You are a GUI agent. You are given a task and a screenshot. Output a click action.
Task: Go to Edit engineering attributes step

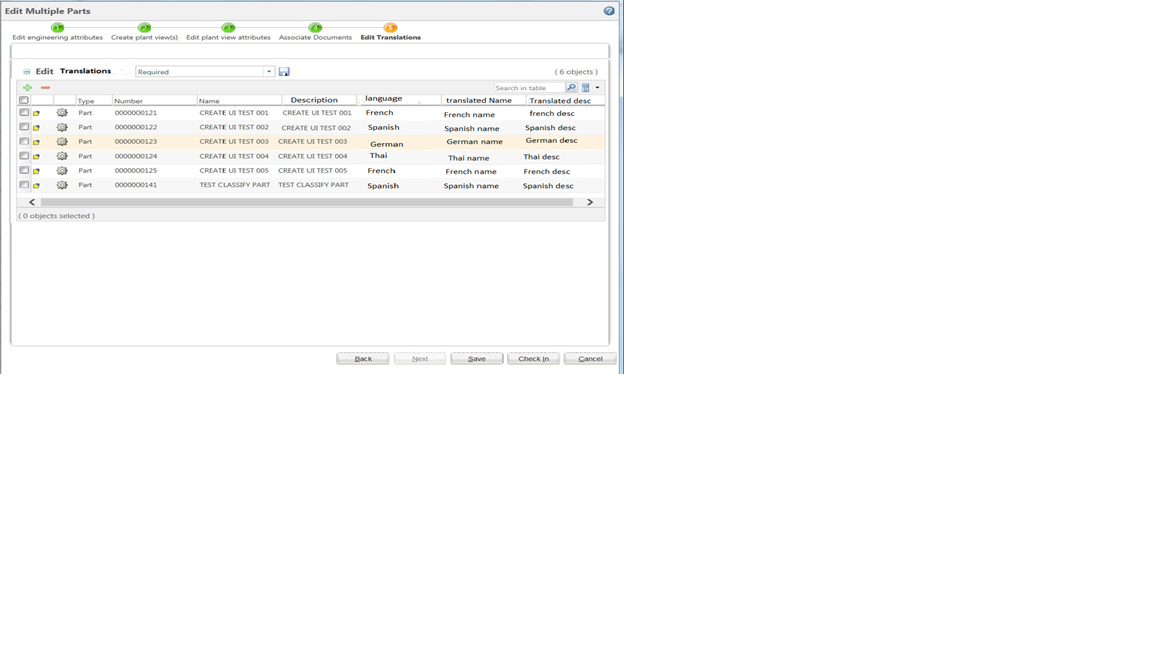point(57,37)
